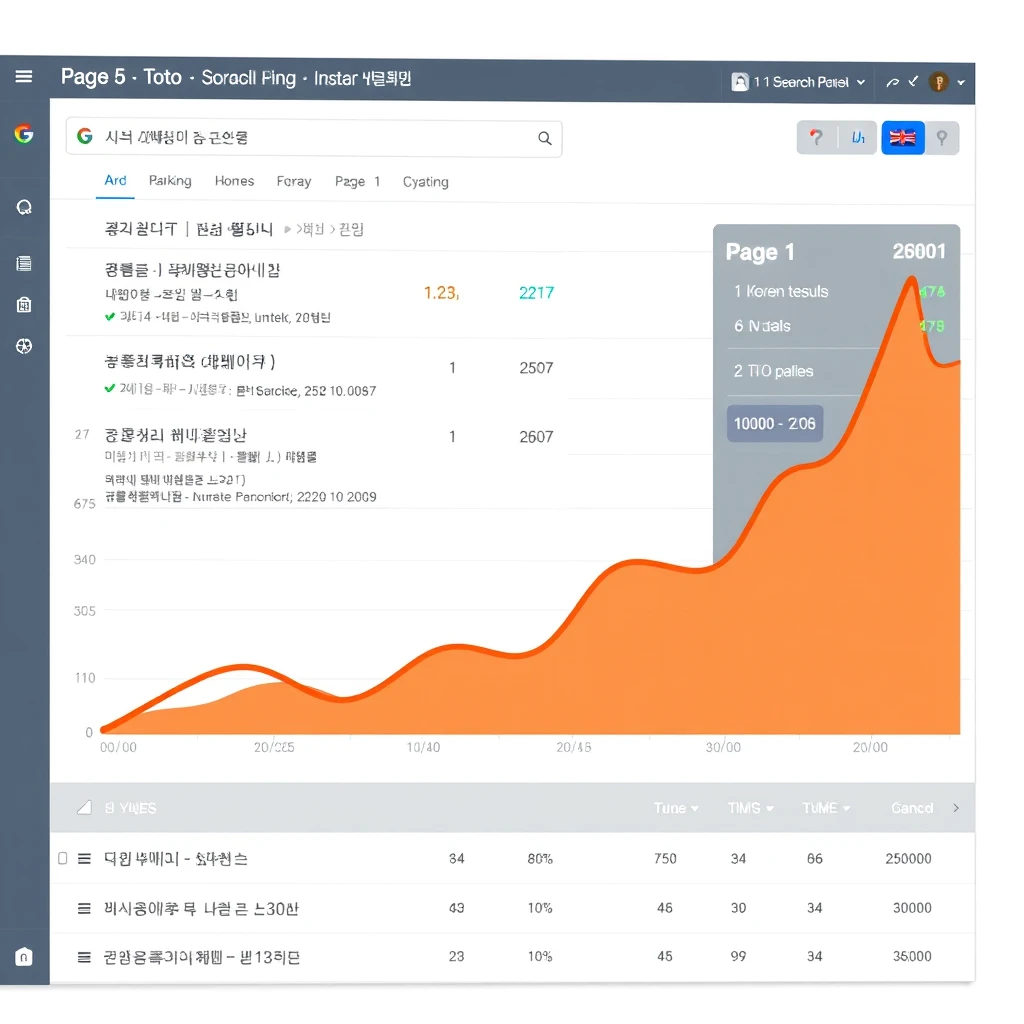The height and width of the screenshot is (1024, 1024).
Task: Click the red question mark button
Action: 817,138
